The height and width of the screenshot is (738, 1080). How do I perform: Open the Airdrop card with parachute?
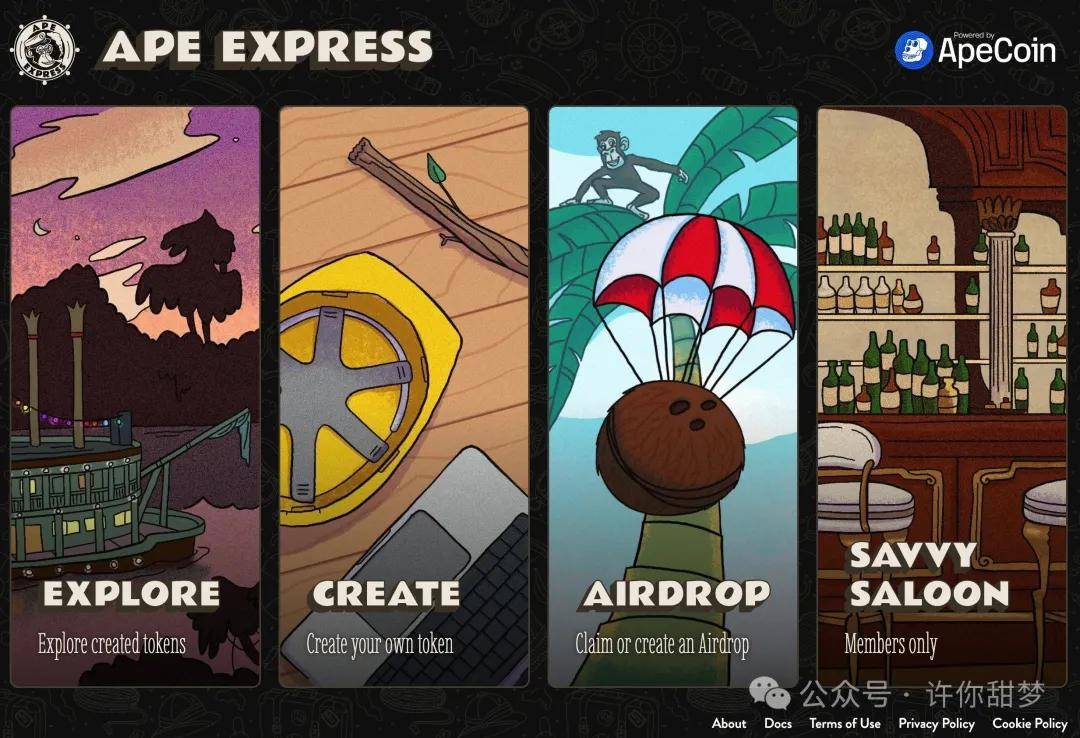coord(673,396)
